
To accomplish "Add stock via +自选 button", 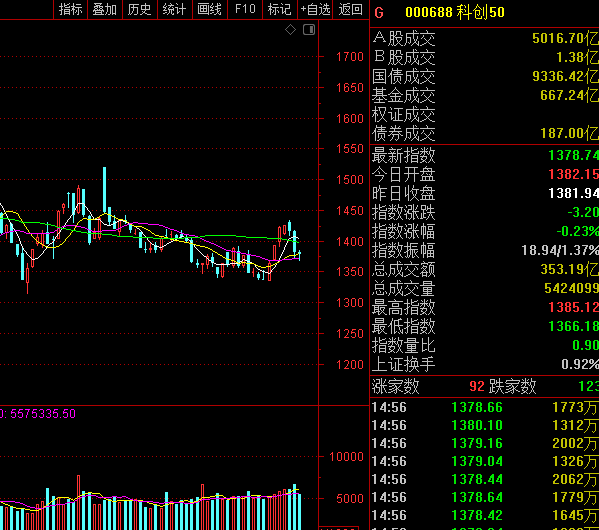I will click(x=315, y=9).
